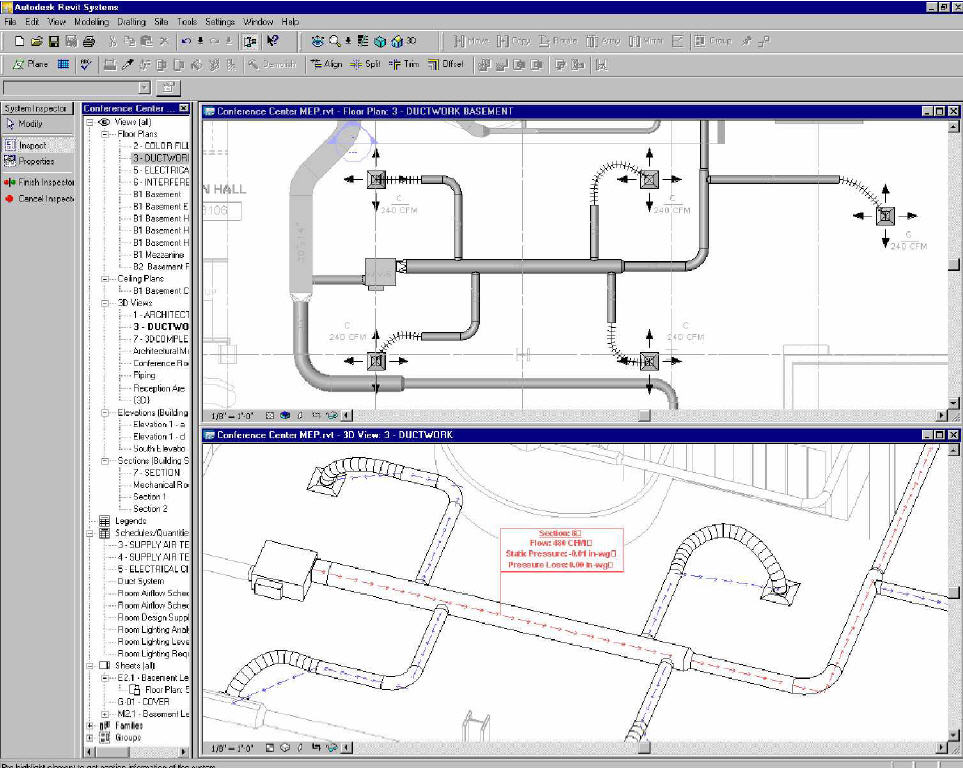
Task: Click the New file icon
Action: tap(19, 41)
